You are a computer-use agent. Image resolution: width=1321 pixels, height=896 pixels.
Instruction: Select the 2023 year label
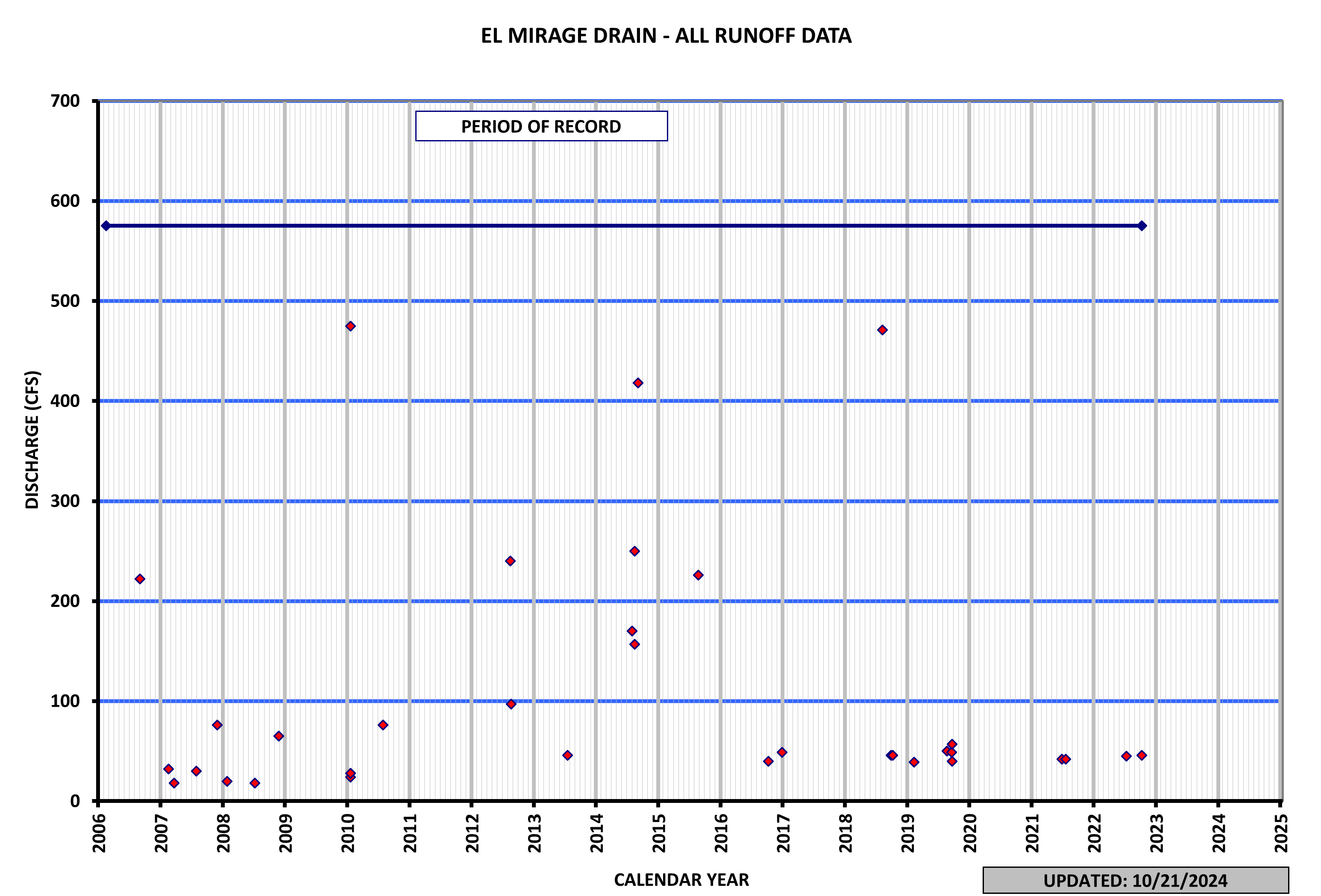pyautogui.click(x=1157, y=833)
